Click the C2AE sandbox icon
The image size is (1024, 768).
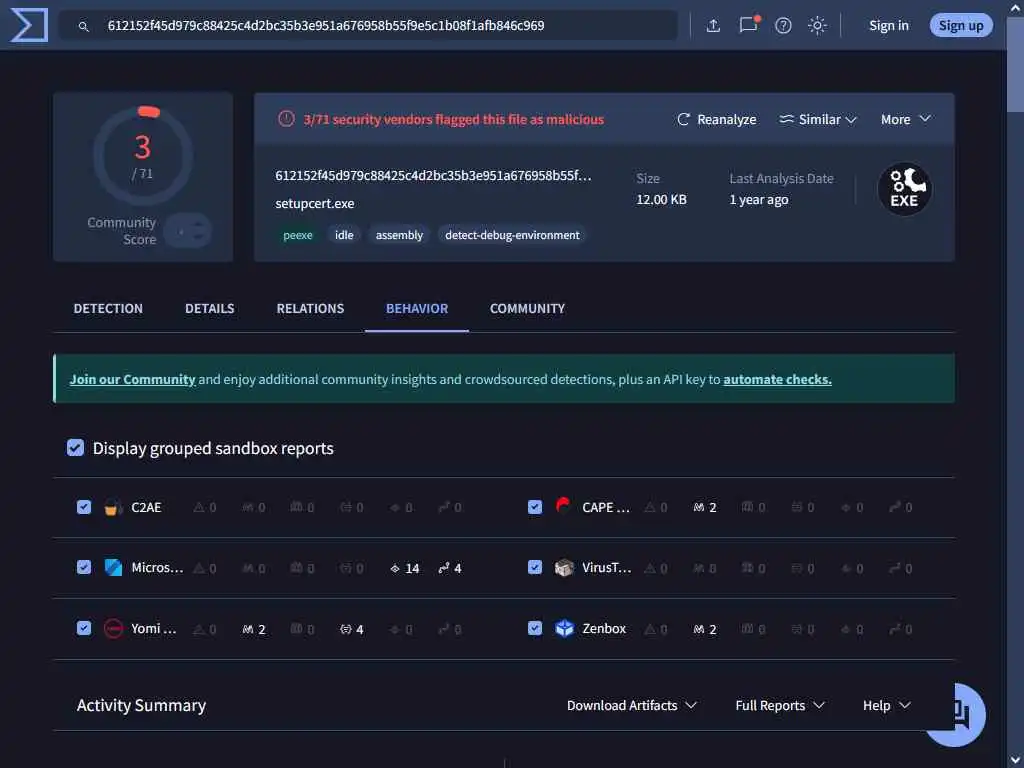(x=114, y=507)
